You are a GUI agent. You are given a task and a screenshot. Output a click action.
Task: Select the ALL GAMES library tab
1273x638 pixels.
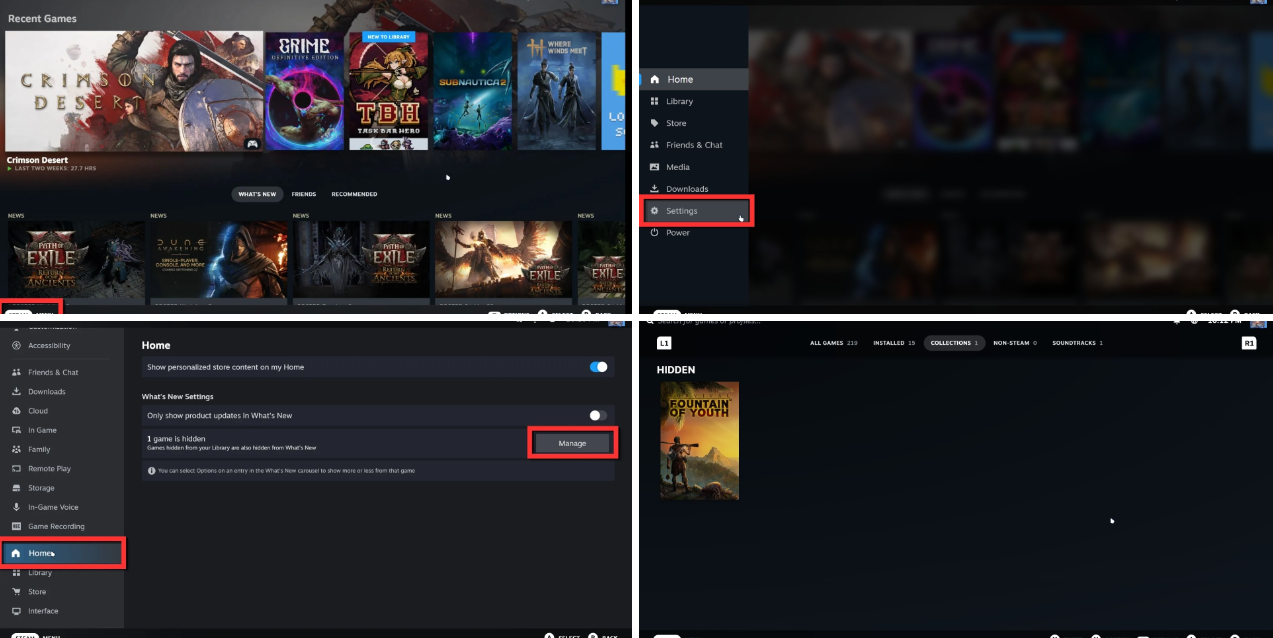pos(834,343)
